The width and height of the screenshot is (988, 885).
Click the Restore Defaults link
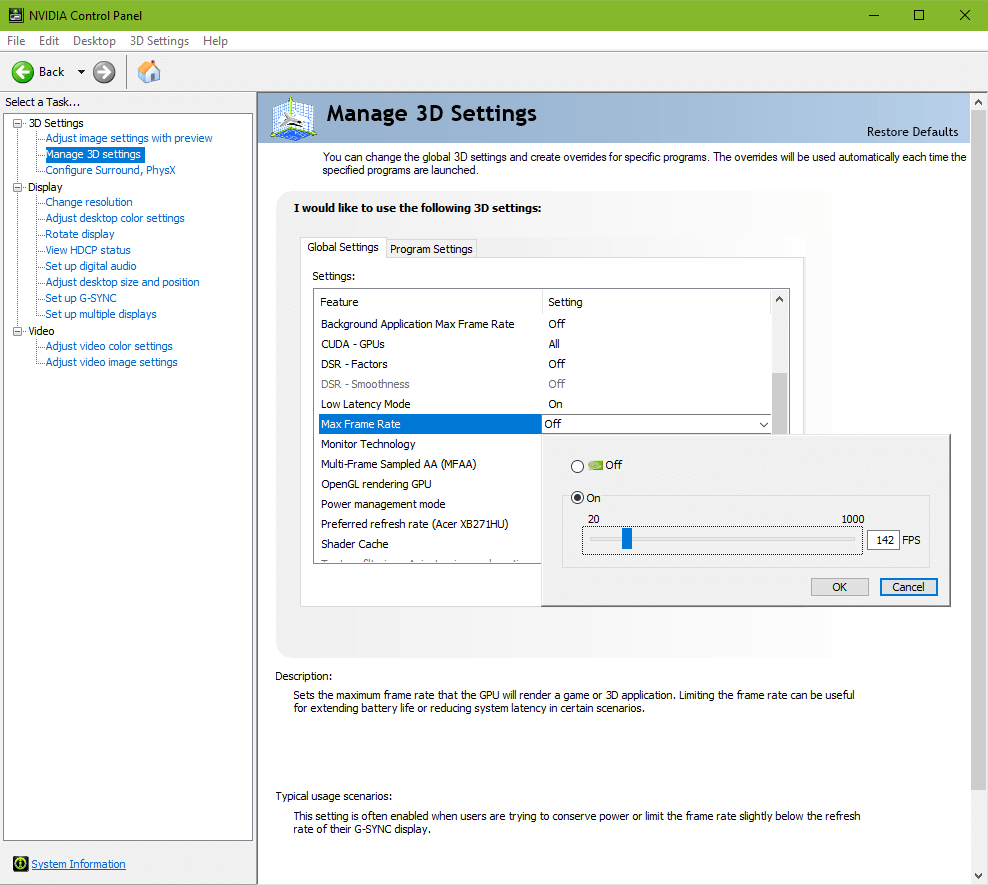pyautogui.click(x=912, y=132)
